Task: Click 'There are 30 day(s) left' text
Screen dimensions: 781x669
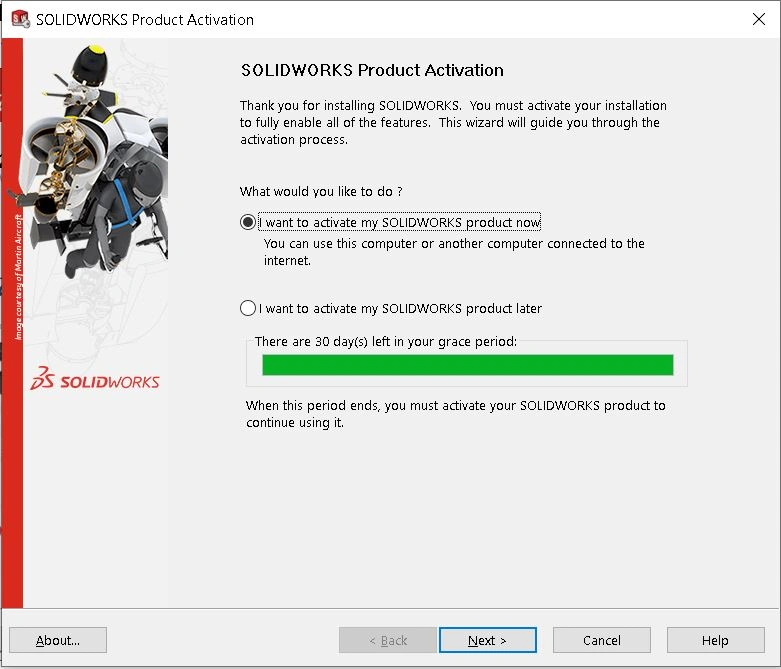Action: point(386,342)
